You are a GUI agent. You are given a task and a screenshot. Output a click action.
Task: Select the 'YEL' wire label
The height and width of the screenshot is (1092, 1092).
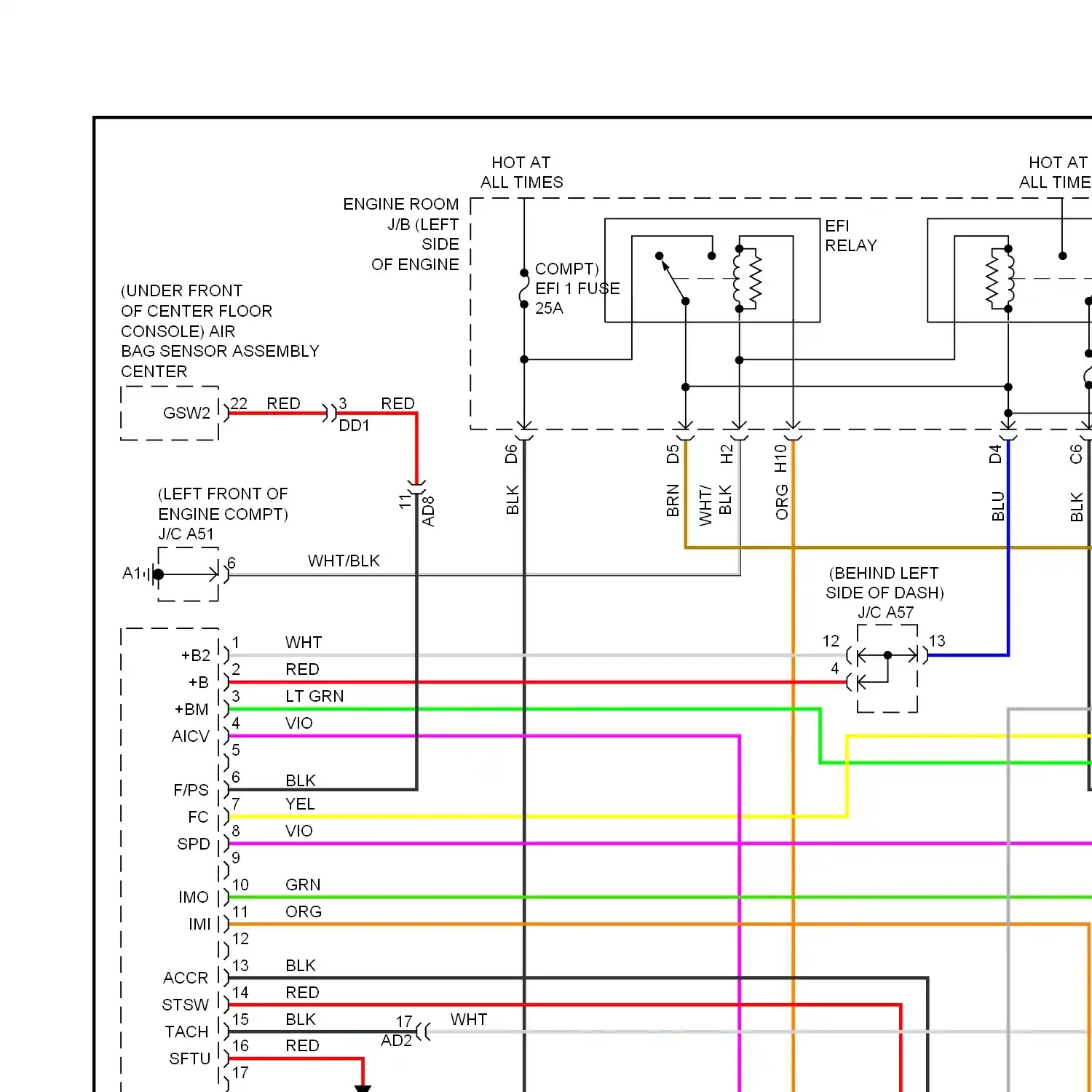click(300, 804)
